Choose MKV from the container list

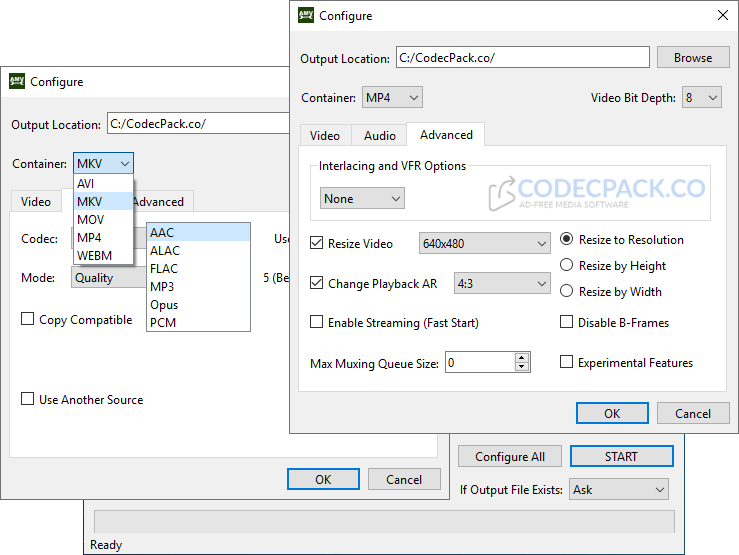click(103, 201)
